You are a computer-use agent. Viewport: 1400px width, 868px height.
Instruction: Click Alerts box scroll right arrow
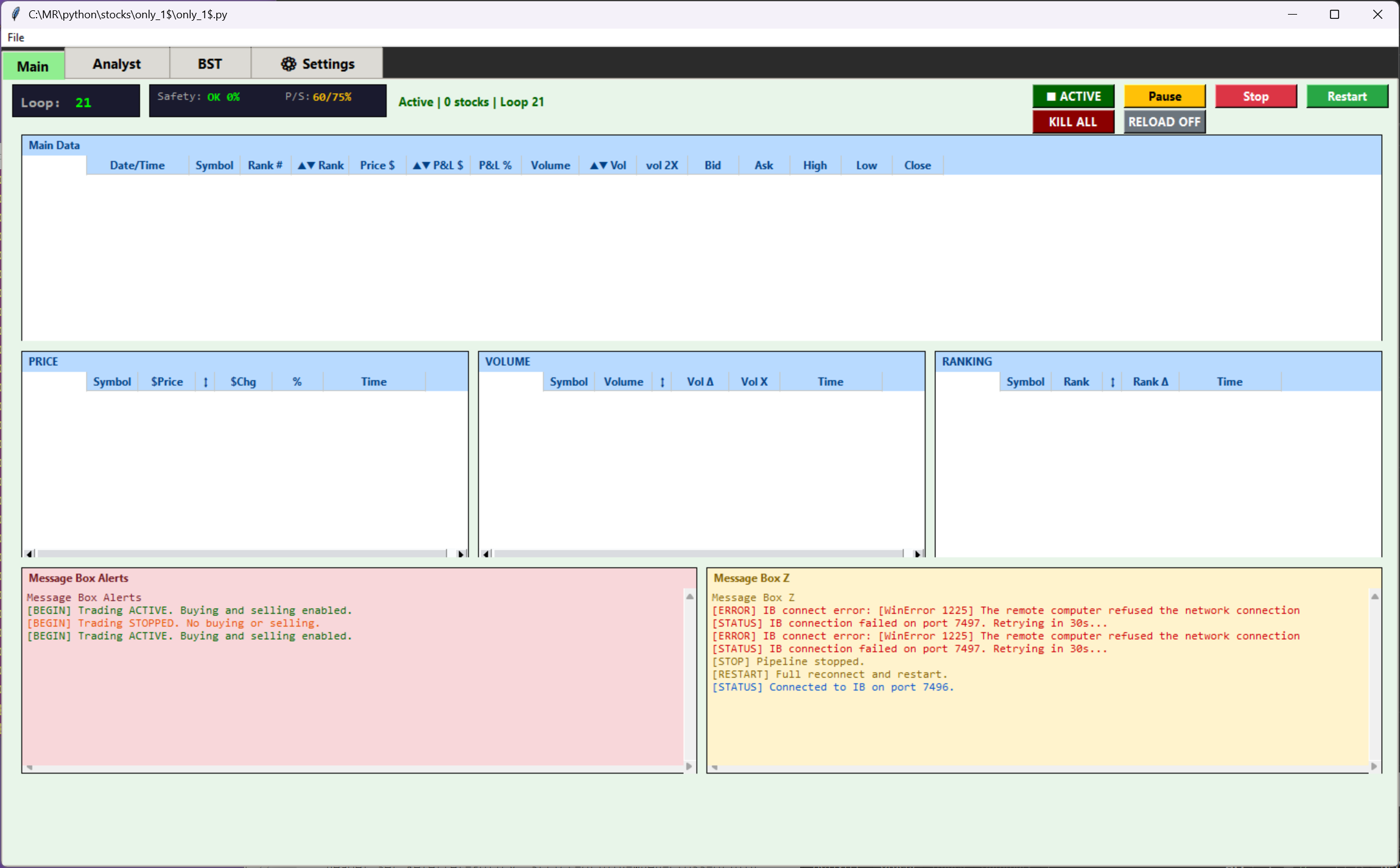tap(689, 766)
